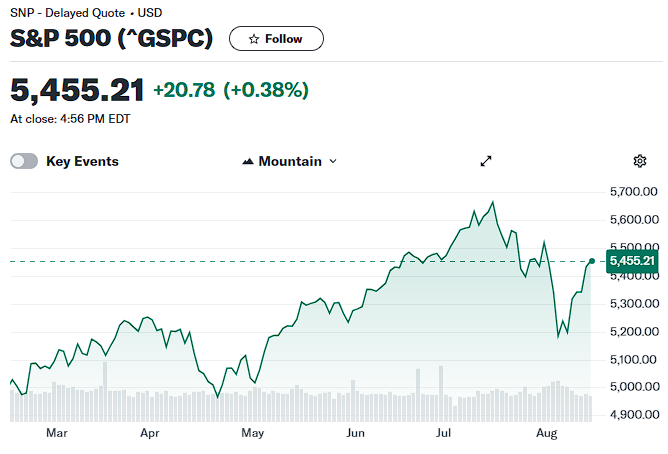Image resolution: width=668 pixels, height=454 pixels.
Task: Click the Jun label on time axis
Action: [x=355, y=433]
